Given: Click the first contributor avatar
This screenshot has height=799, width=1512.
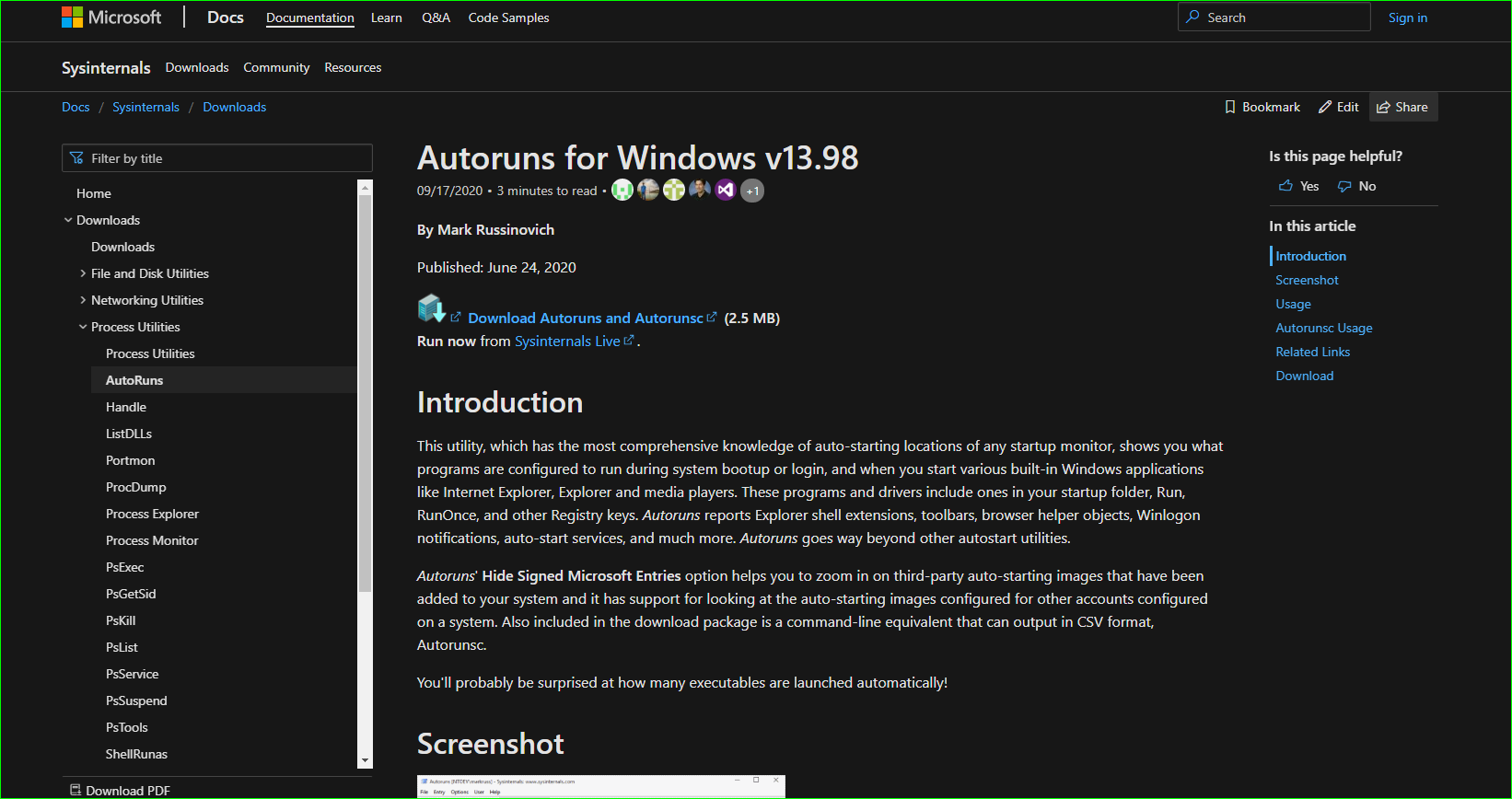Looking at the screenshot, I should 622,190.
